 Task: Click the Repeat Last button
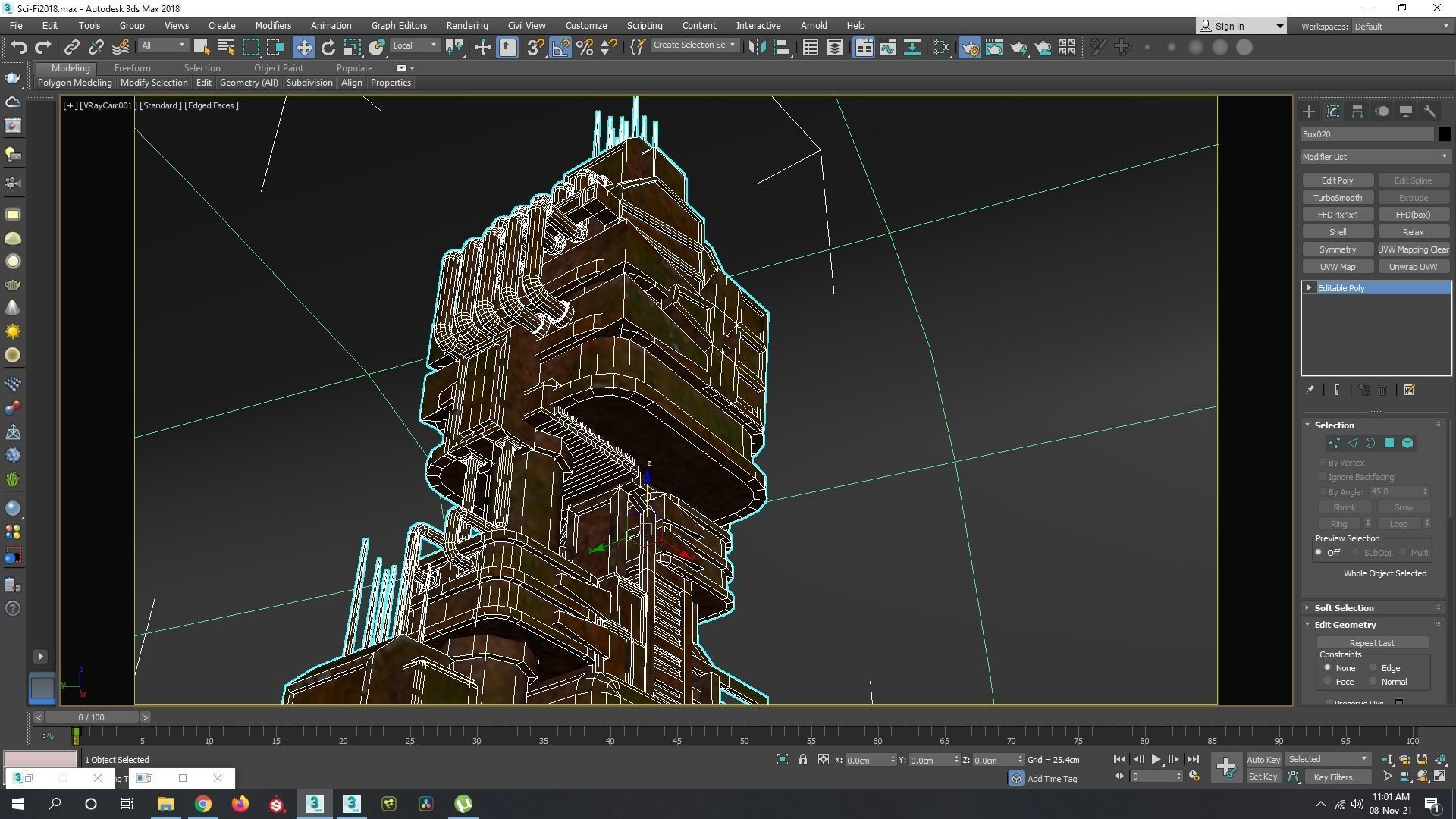[1372, 643]
